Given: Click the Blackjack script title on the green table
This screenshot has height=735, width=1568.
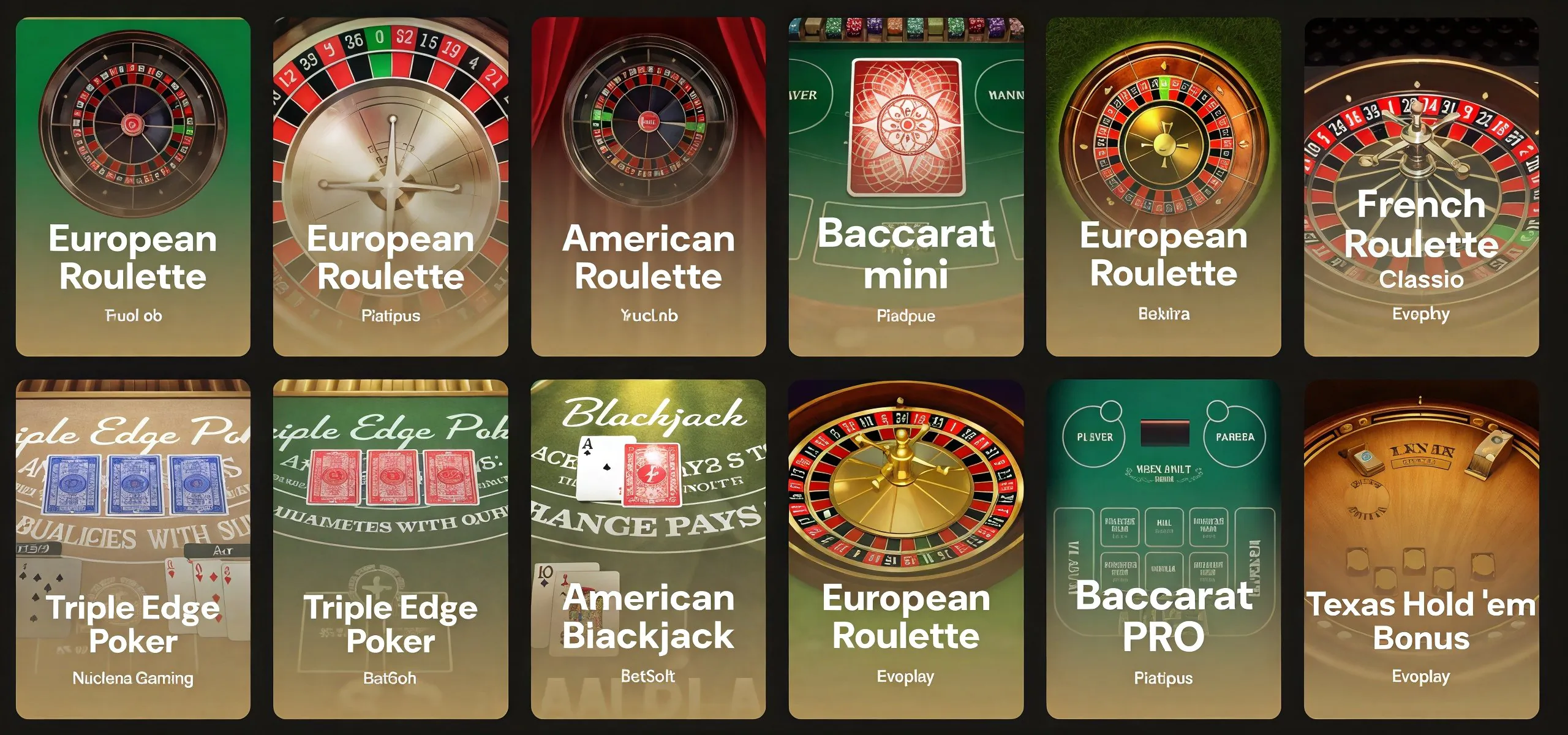Looking at the screenshot, I should coord(654,414).
